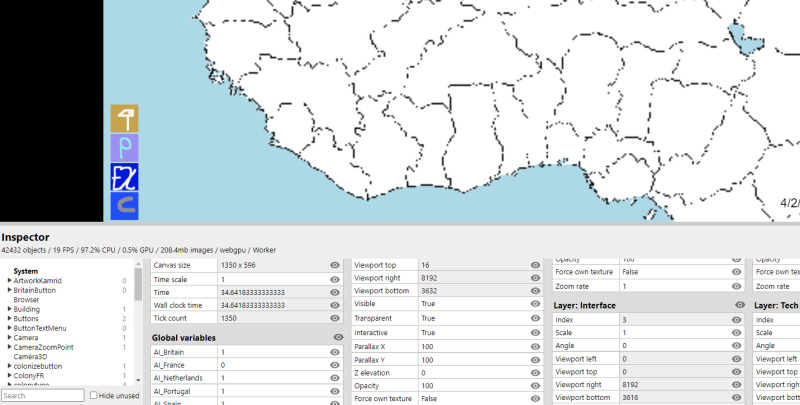Expand the ButtonTextMenu object node

[x=10, y=328]
